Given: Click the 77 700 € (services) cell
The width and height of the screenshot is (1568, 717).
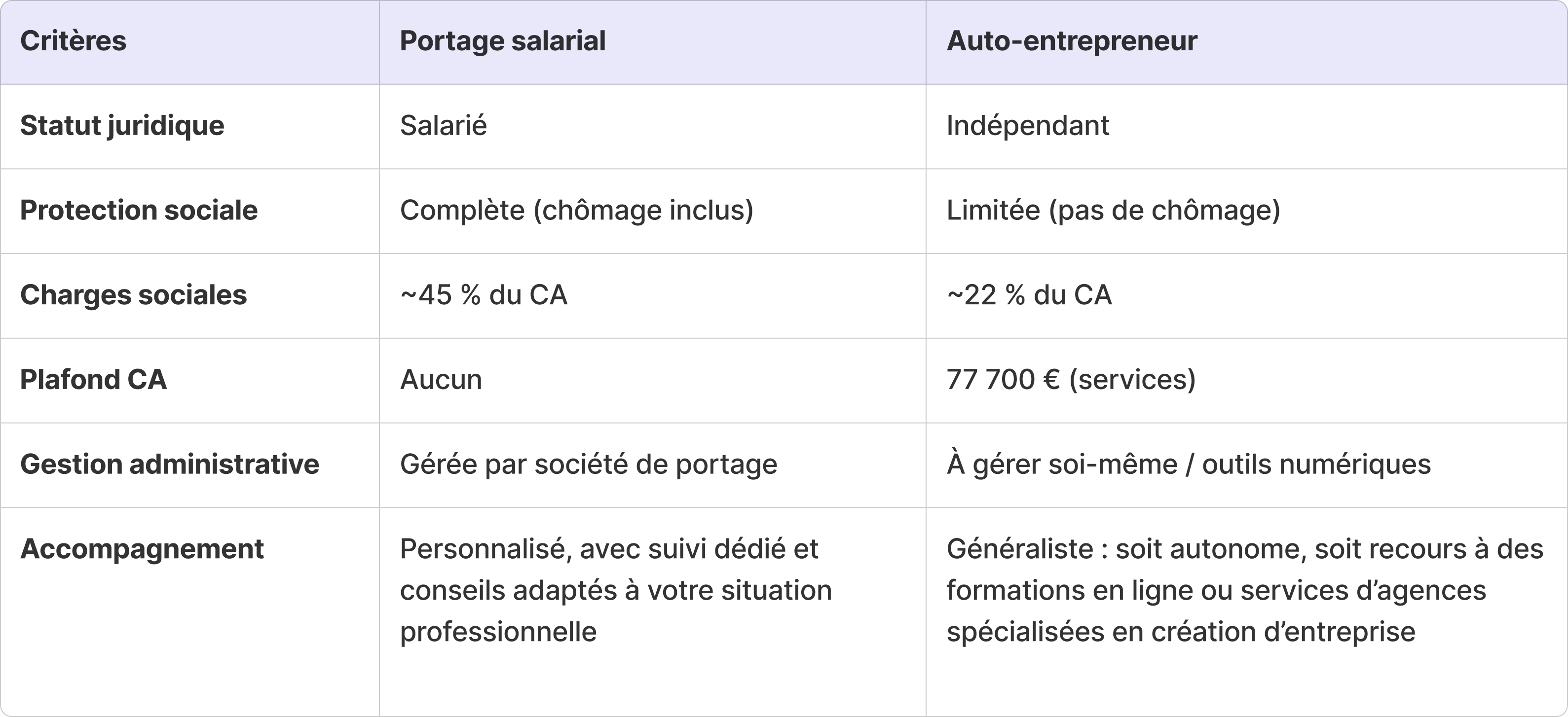Looking at the screenshot, I should pyautogui.click(x=1071, y=380).
